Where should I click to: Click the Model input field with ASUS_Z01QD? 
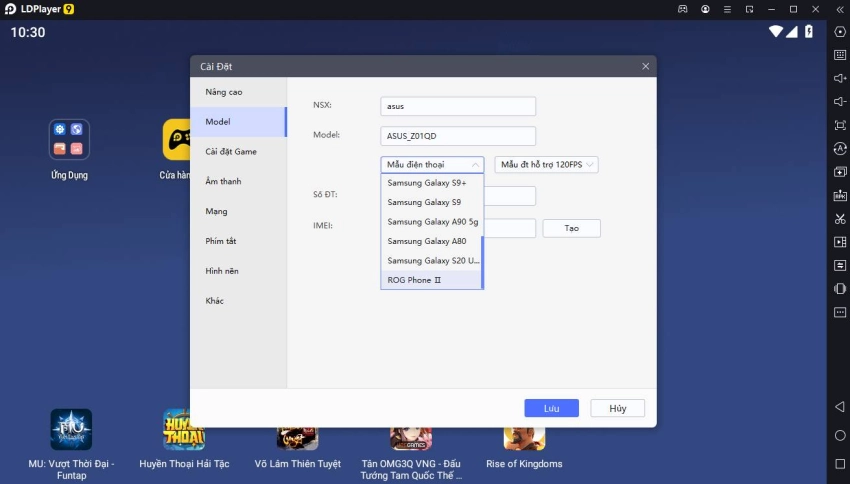pos(458,136)
